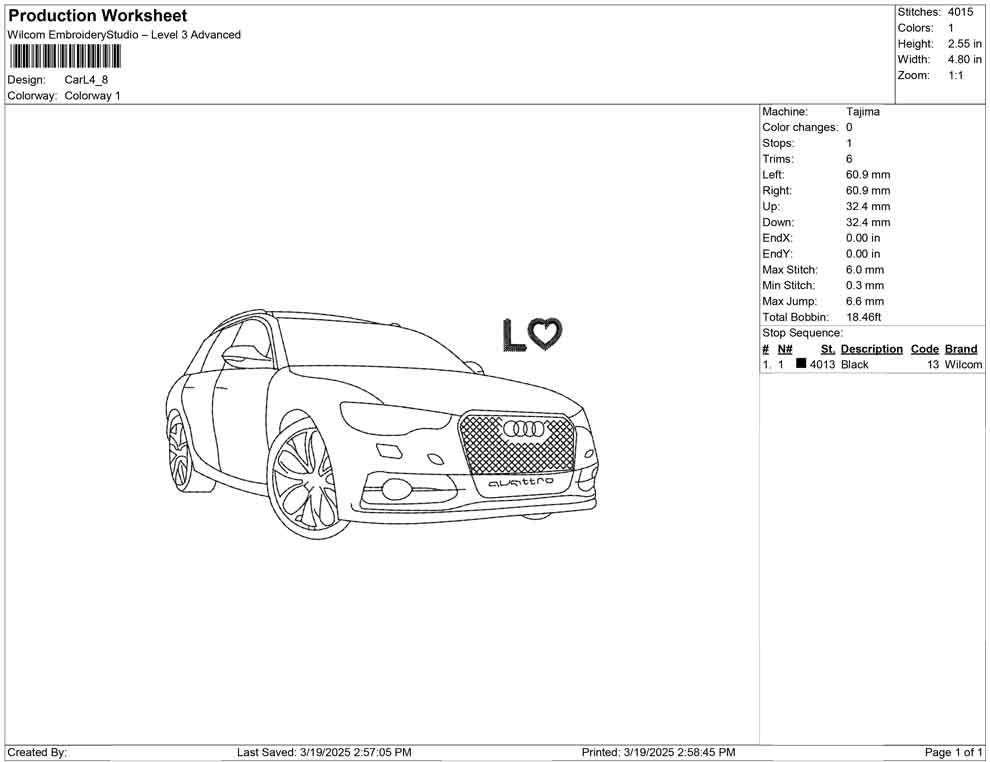Select the car's rear wheel
This screenshot has height=762, width=990.
point(178,450)
